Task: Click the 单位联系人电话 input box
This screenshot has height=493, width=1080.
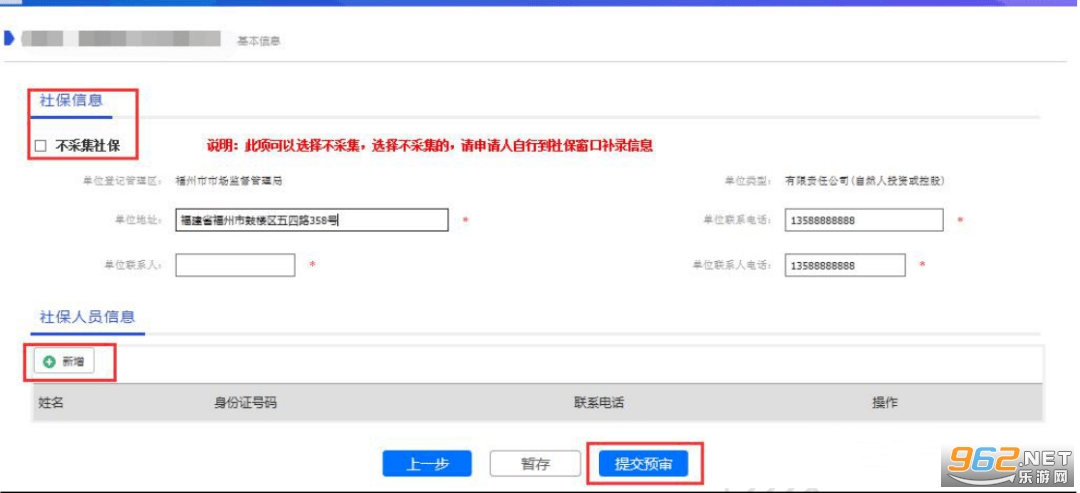Action: 845,265
